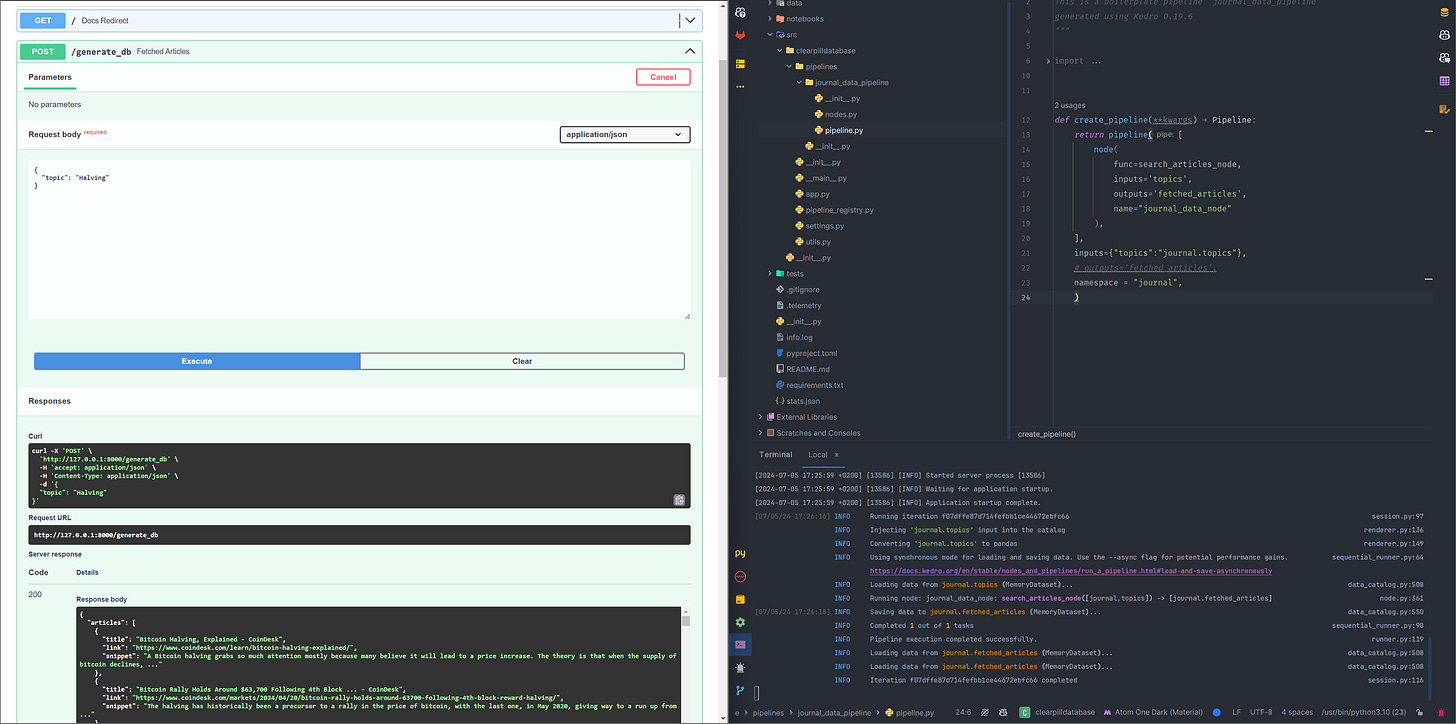Click inside the request body text area
This screenshot has height=724, width=1456.
tap(359, 240)
